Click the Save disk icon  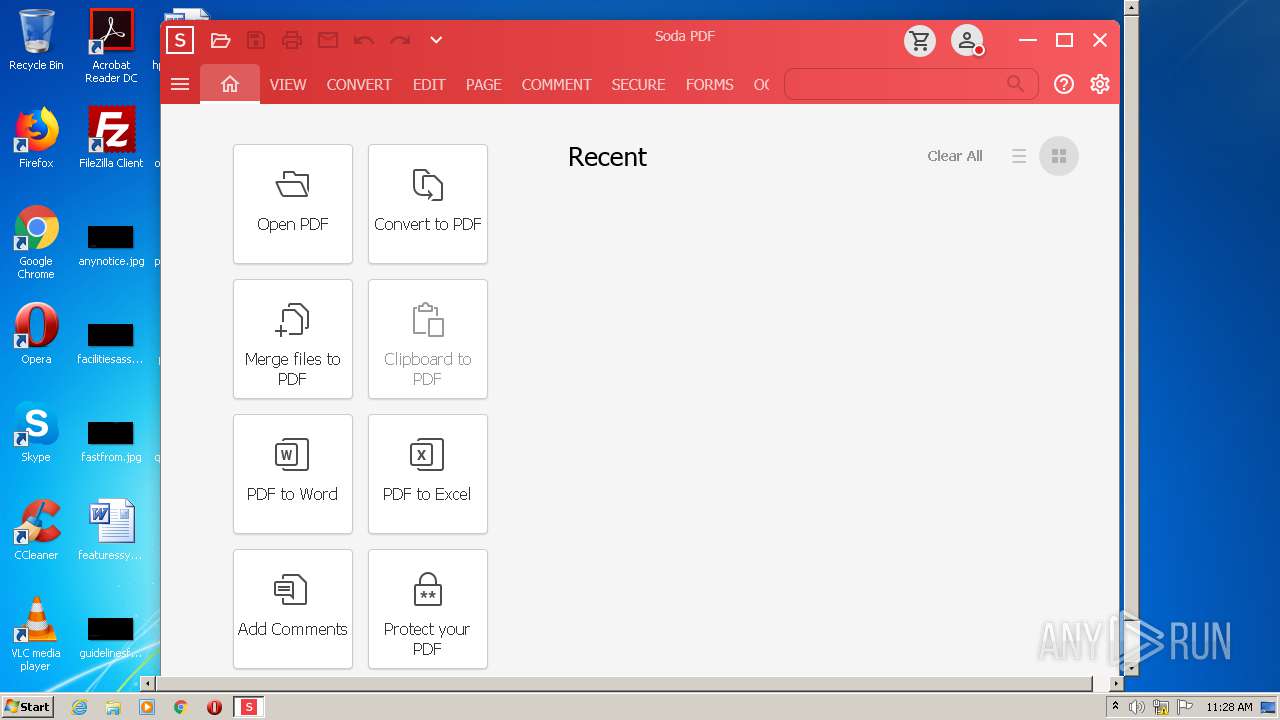click(256, 40)
